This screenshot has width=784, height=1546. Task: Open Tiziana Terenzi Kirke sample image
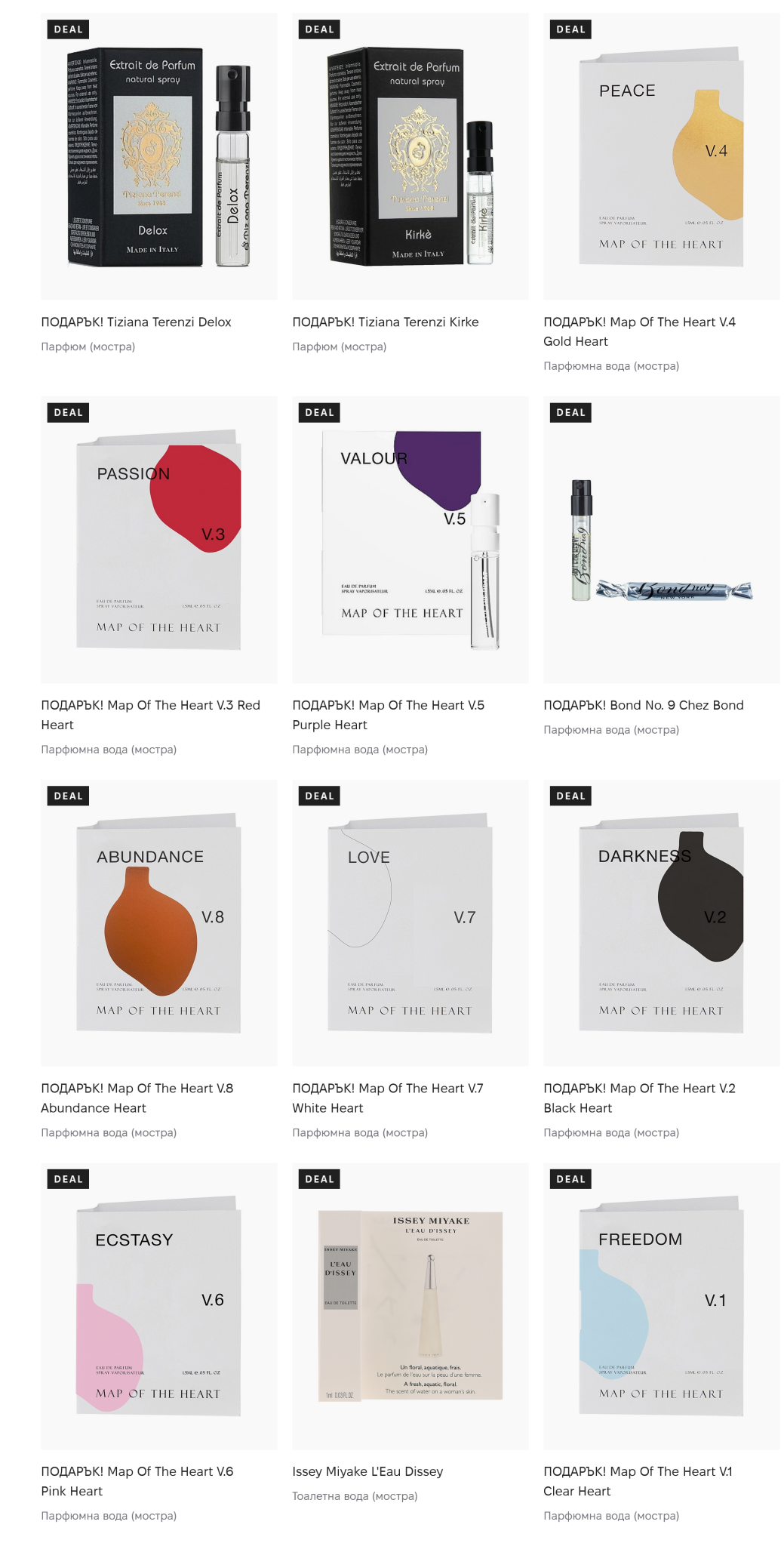(410, 159)
